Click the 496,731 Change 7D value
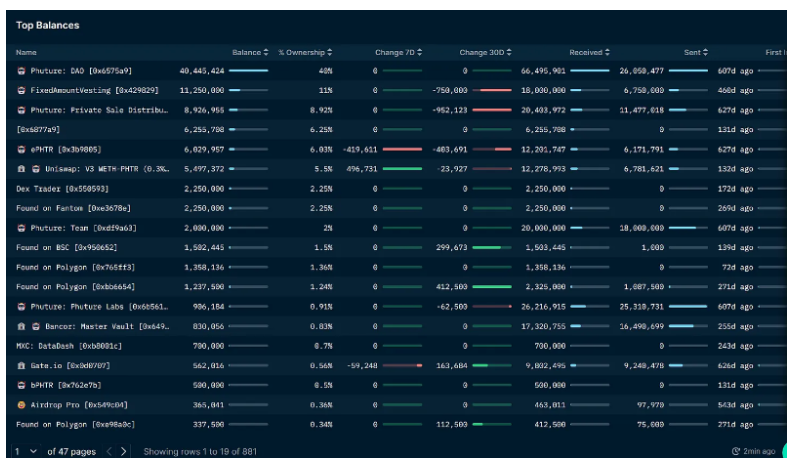The image size is (791, 463). [362, 169]
